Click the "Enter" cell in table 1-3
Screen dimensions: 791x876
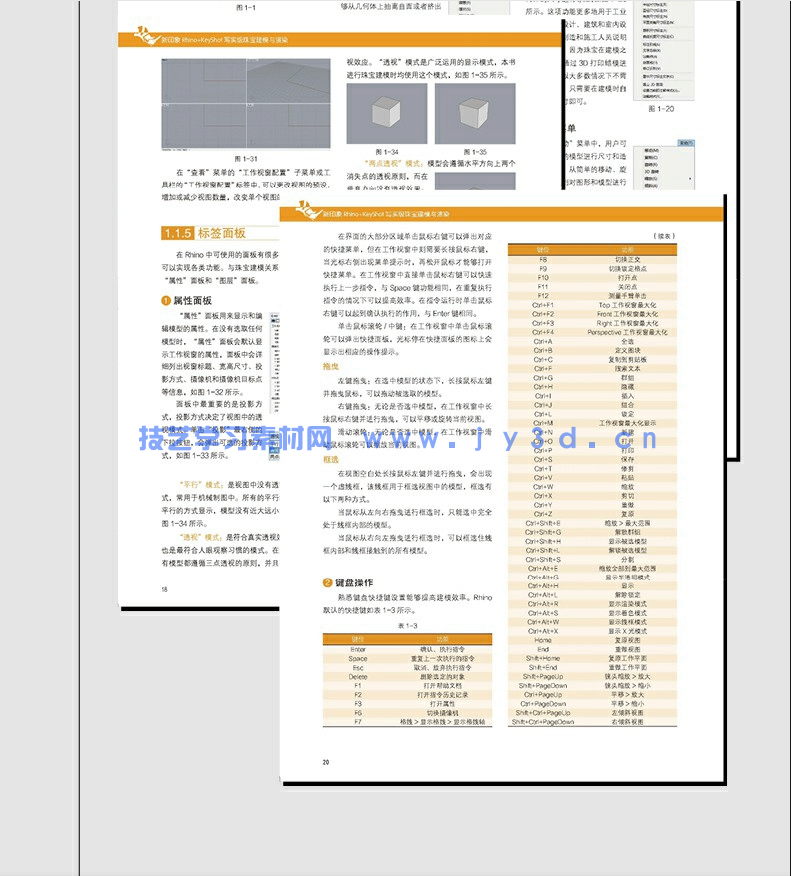click(x=358, y=649)
